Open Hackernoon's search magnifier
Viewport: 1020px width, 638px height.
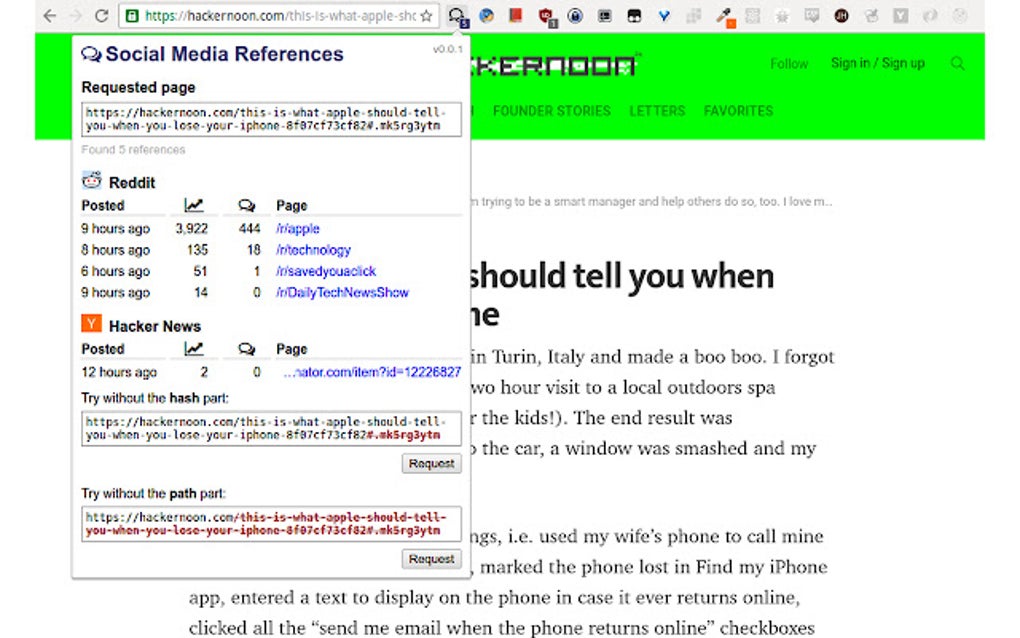click(x=958, y=63)
